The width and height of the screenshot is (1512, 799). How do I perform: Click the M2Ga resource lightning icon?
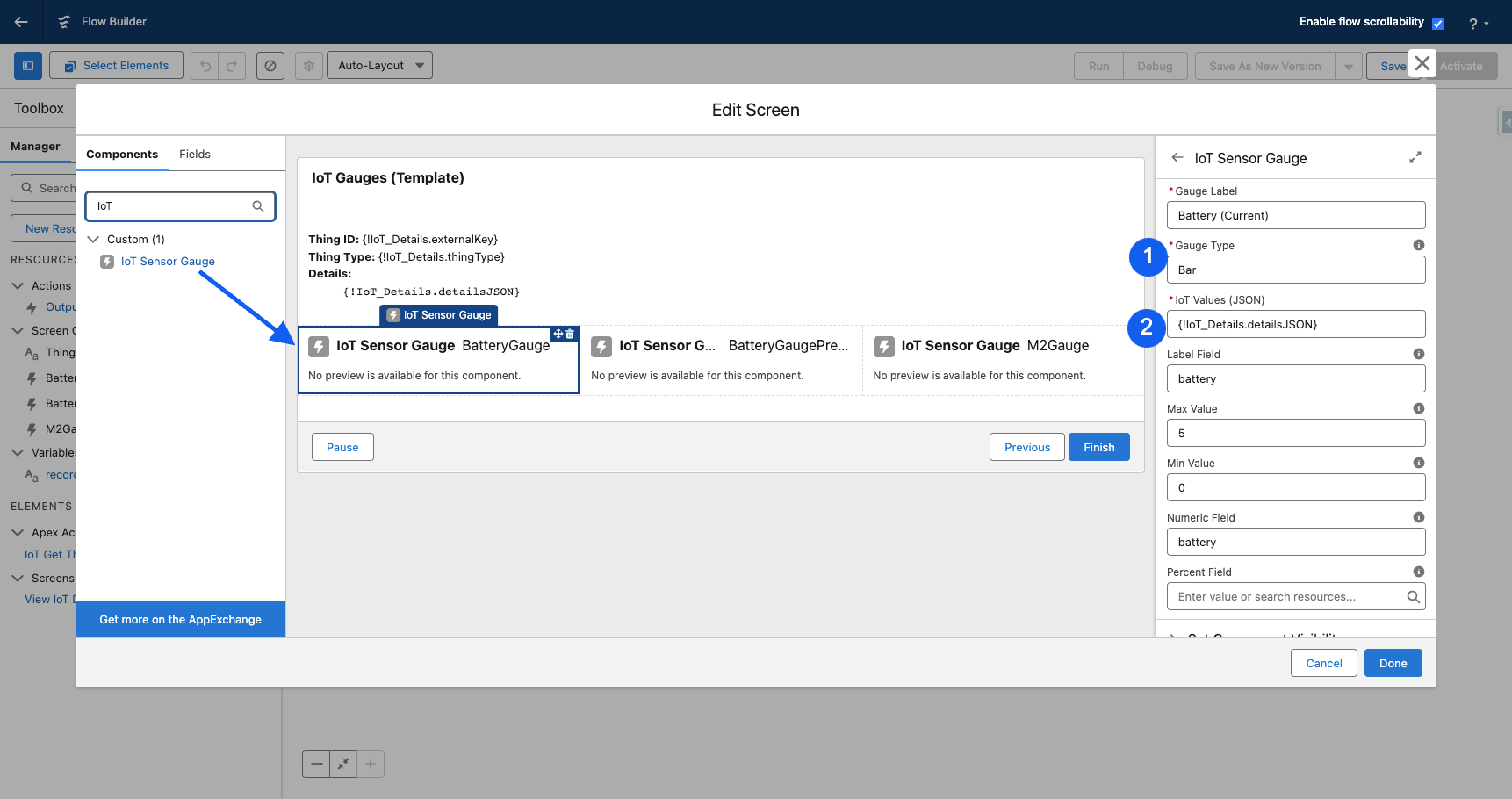(32, 429)
